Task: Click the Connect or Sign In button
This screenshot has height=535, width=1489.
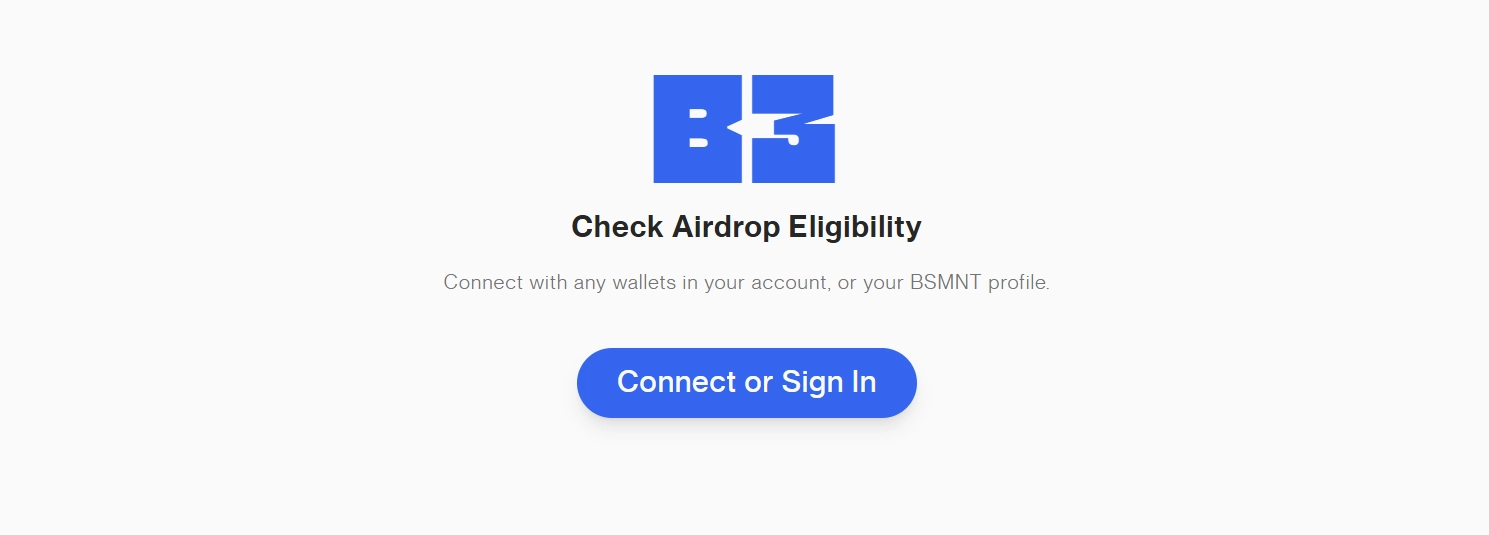Action: (x=746, y=383)
